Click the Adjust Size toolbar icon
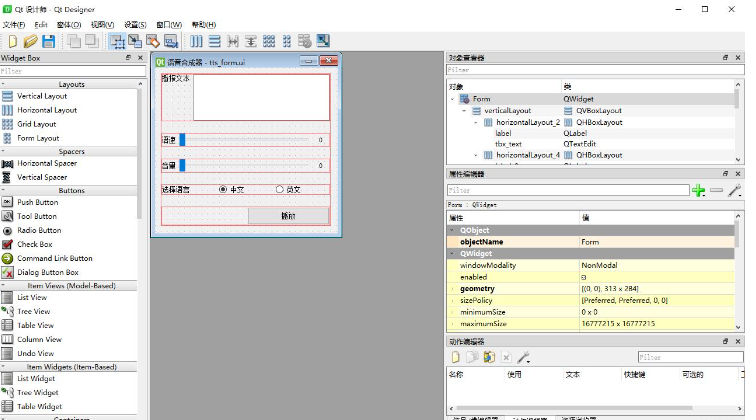The height and width of the screenshot is (420, 756). pos(322,41)
